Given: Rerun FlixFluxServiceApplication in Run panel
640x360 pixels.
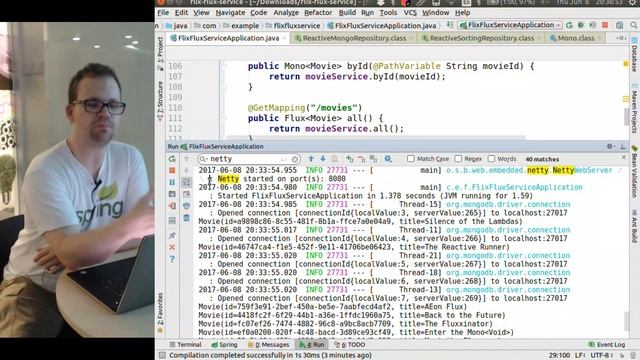Looking at the screenshot, I should [172, 159].
